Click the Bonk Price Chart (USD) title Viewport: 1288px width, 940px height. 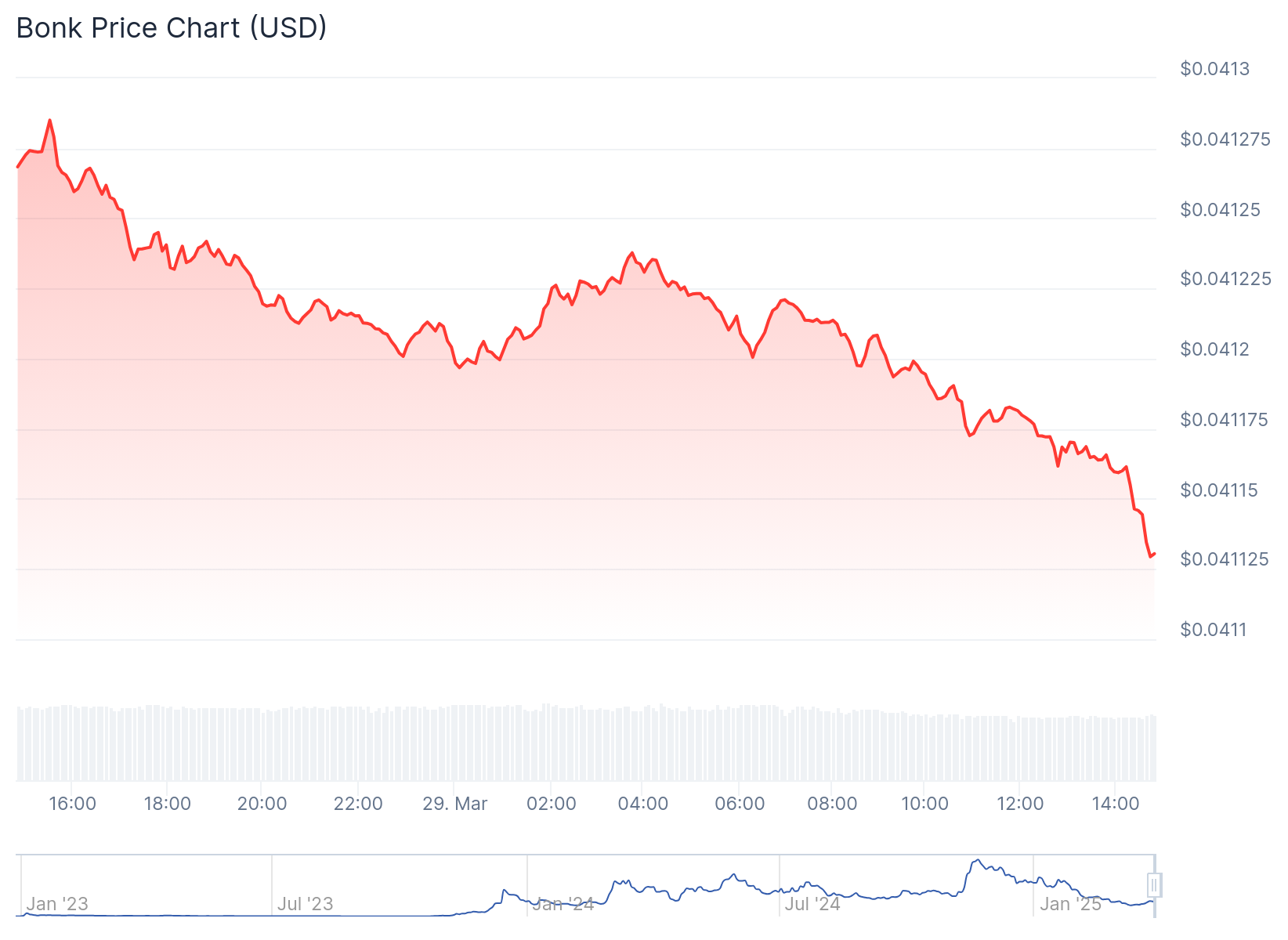click(x=172, y=28)
